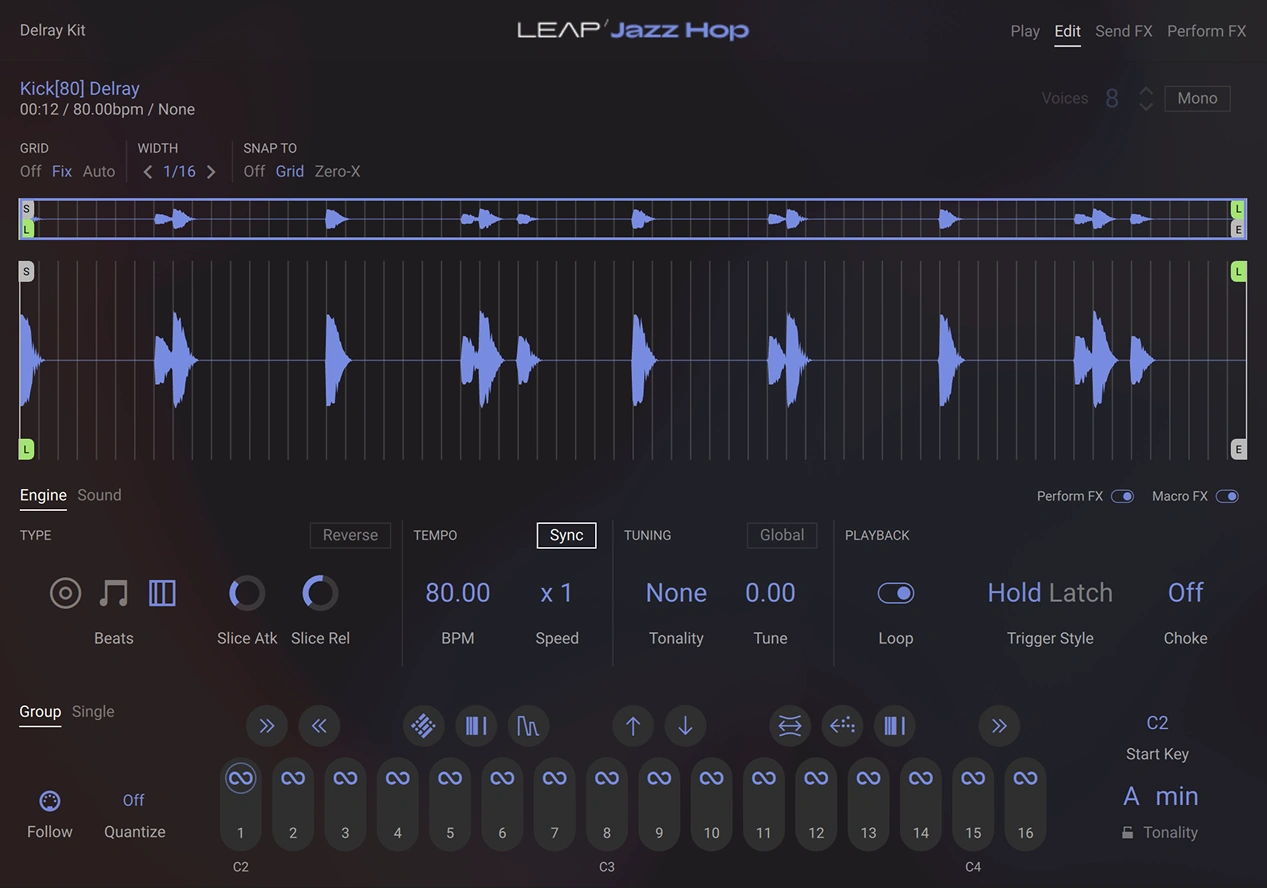Select the one-shot playback type icon

(65, 592)
